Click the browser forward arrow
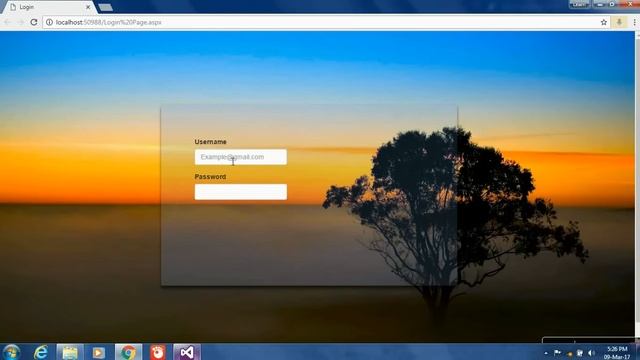Image resolution: width=640 pixels, height=360 pixels. click(x=20, y=22)
